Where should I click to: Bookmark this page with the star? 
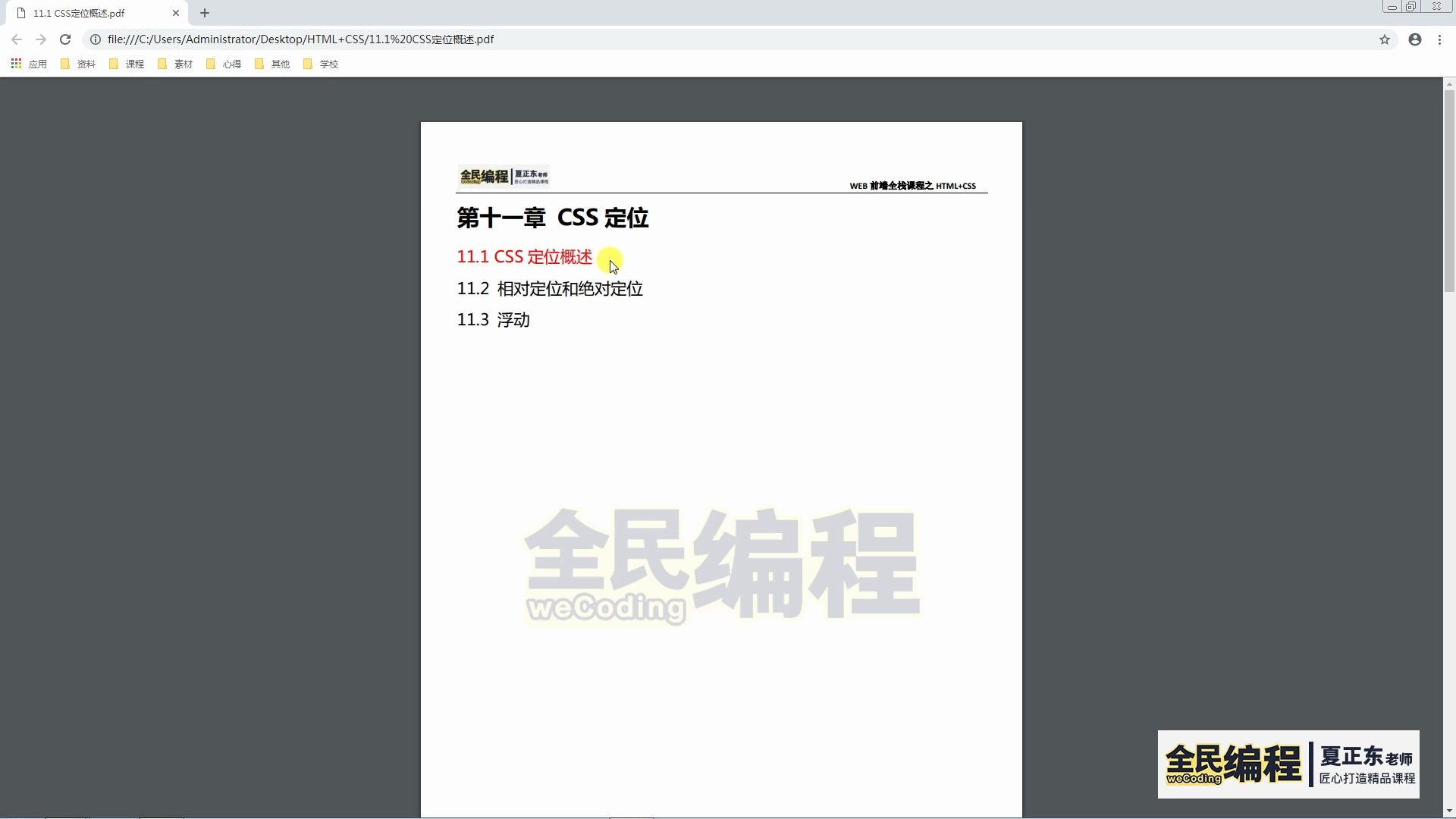click(x=1385, y=39)
